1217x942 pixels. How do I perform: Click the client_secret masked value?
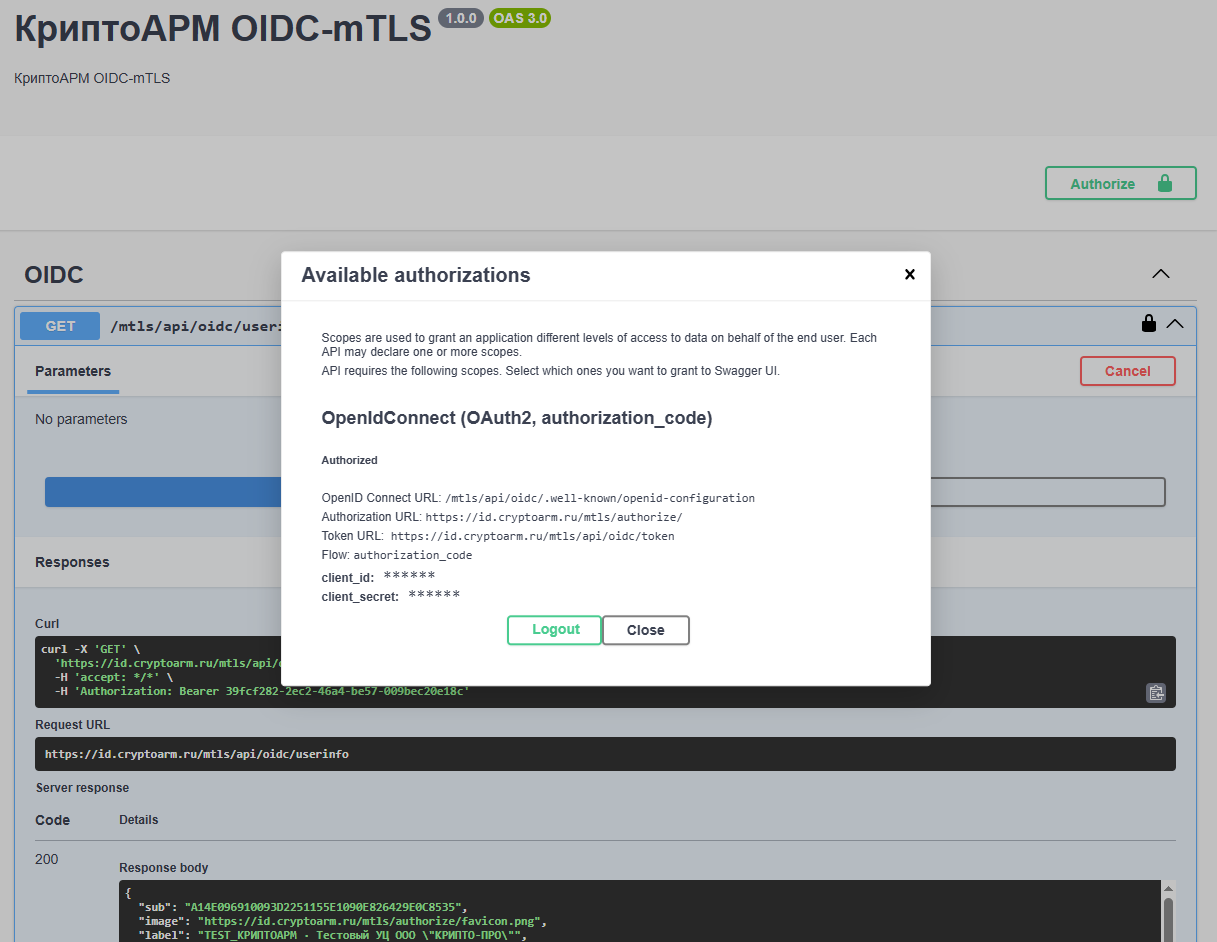coord(434,596)
